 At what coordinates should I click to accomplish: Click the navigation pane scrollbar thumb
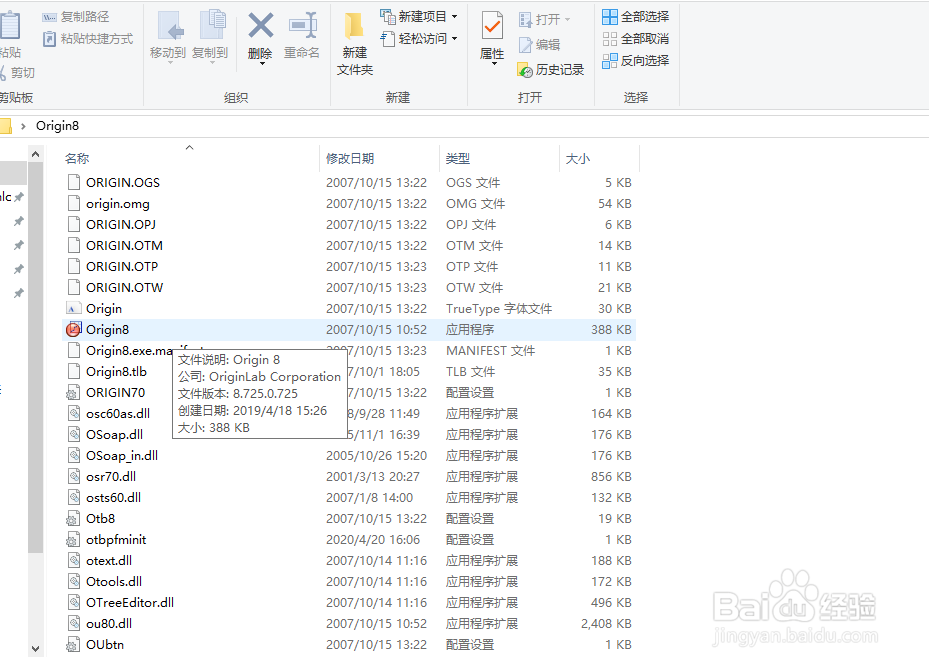[36, 357]
